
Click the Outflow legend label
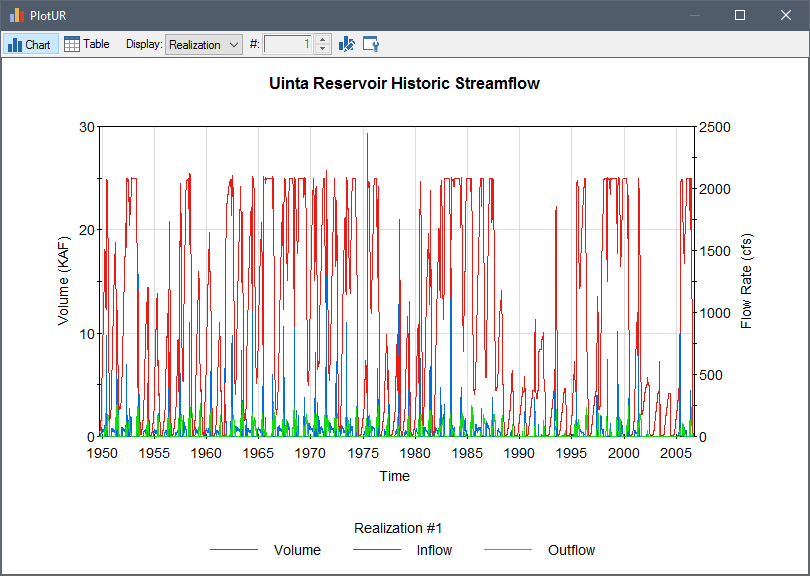[571, 550]
